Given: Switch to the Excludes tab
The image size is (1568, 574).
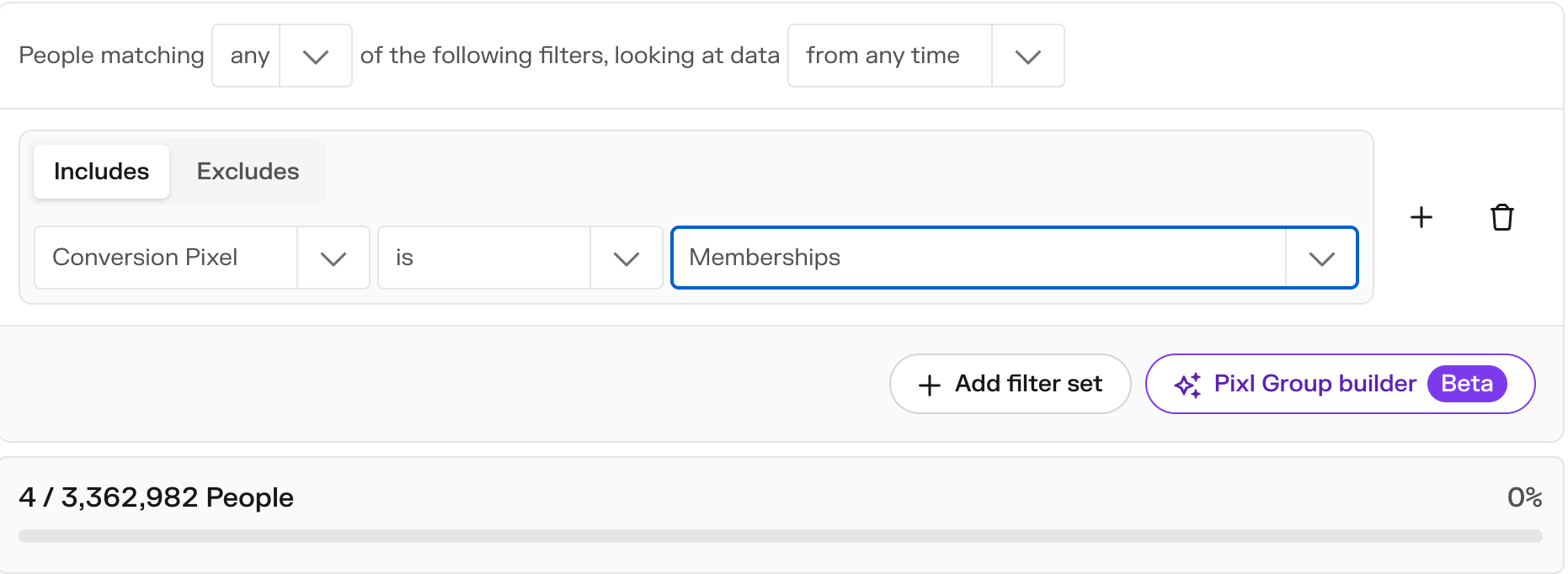Looking at the screenshot, I should (x=248, y=172).
